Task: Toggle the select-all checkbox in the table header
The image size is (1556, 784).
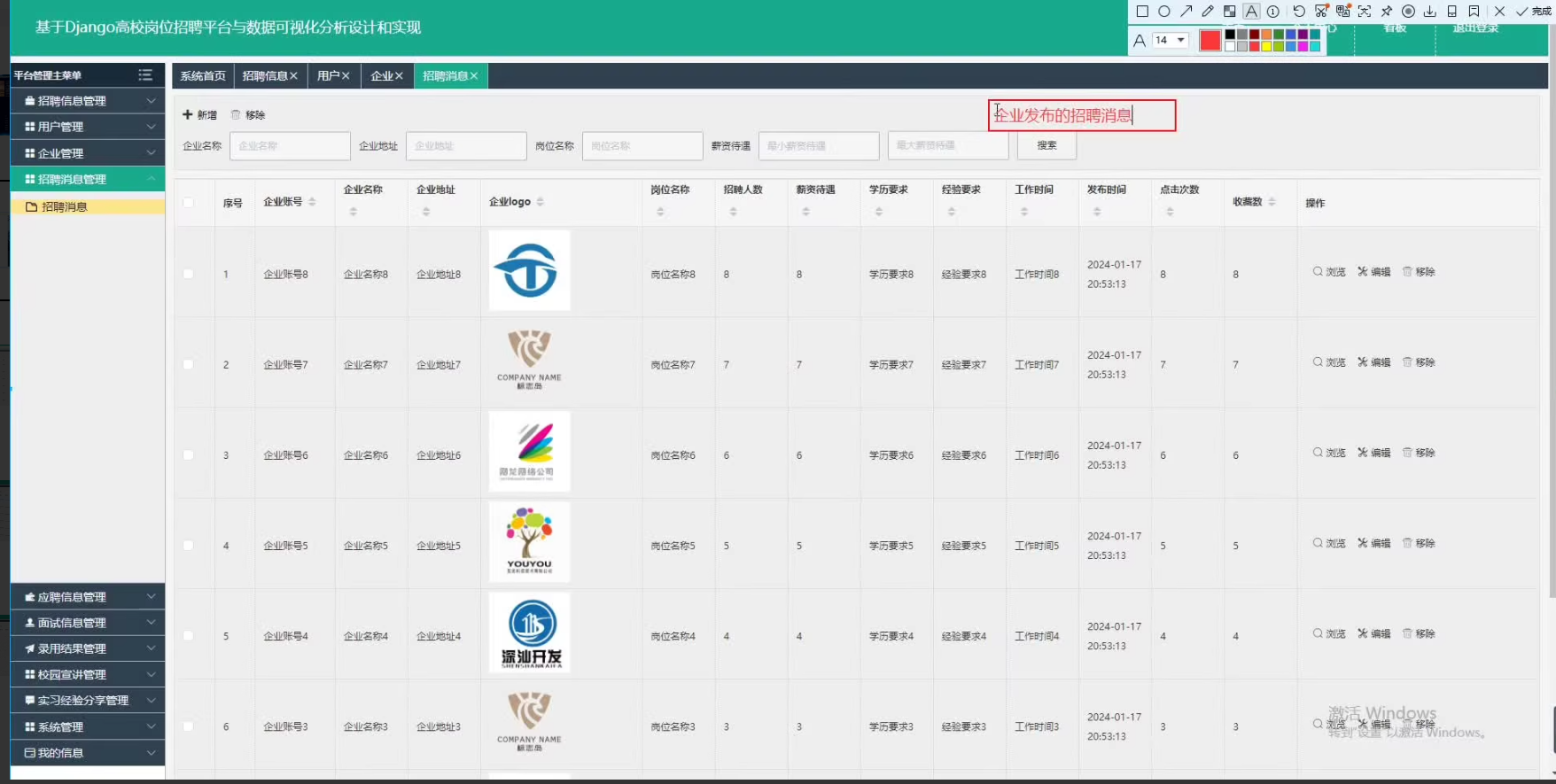Action: (188, 202)
